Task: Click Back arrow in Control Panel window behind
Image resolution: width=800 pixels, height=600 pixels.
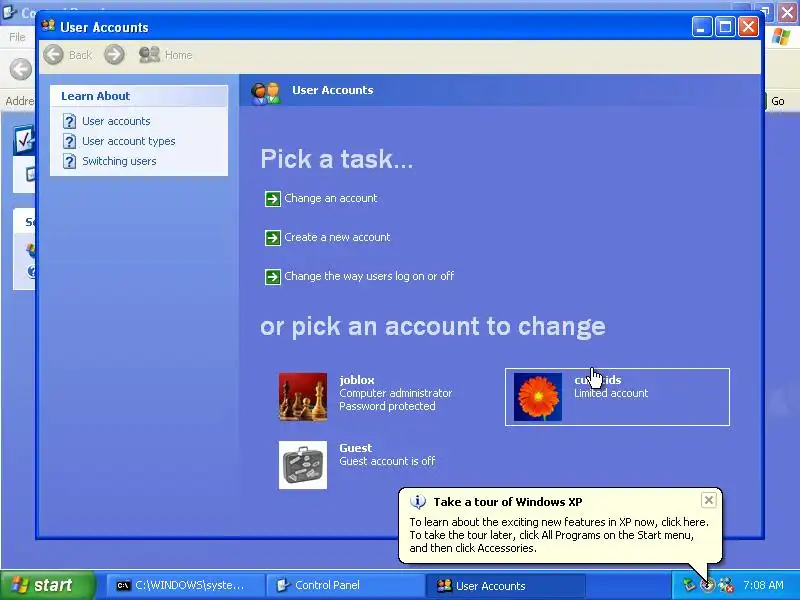Action: pyautogui.click(x=21, y=69)
